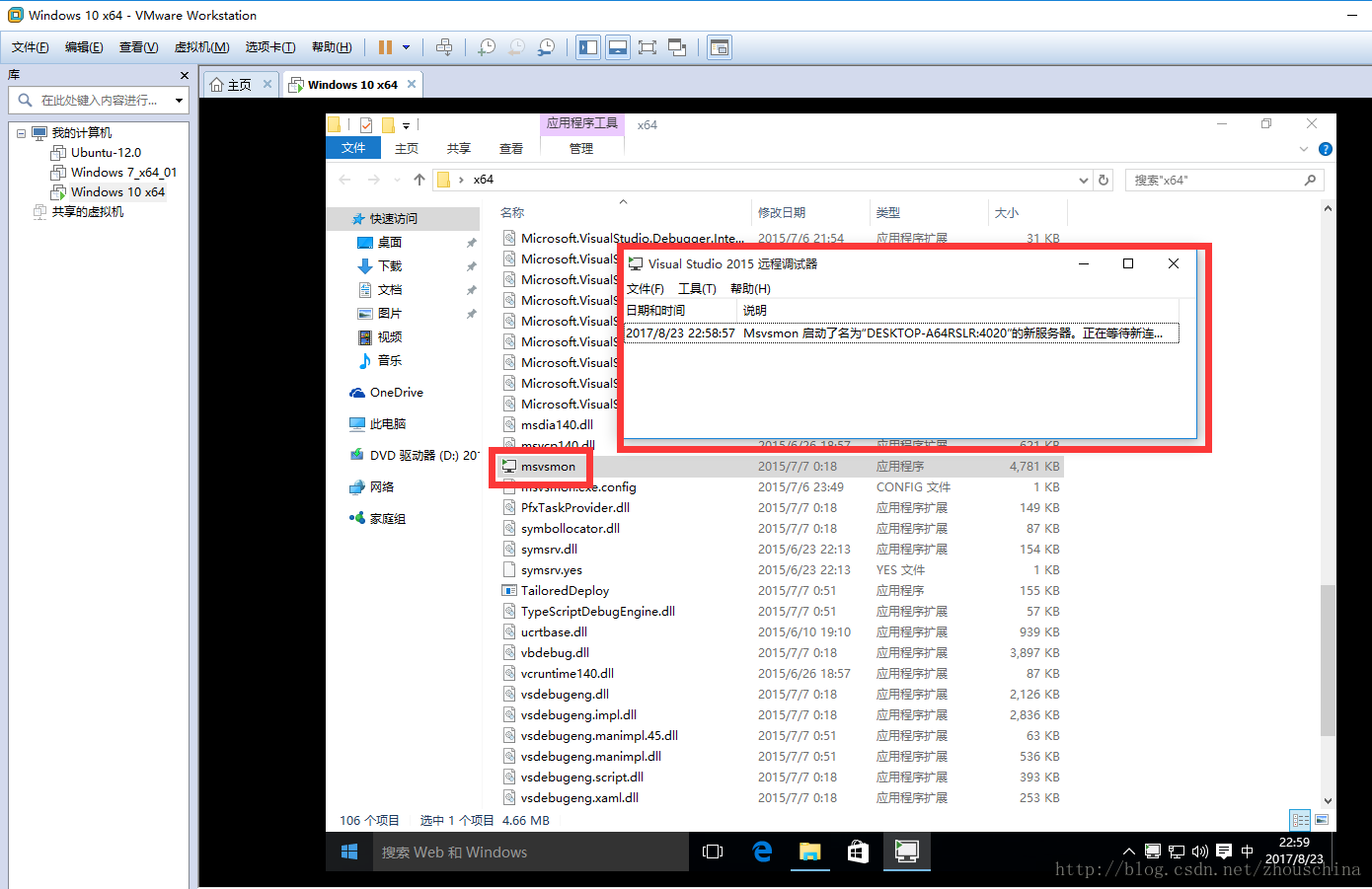This screenshot has height=889, width=1372.
Task: Go up one folder level in Explorer
Action: pyautogui.click(x=419, y=180)
